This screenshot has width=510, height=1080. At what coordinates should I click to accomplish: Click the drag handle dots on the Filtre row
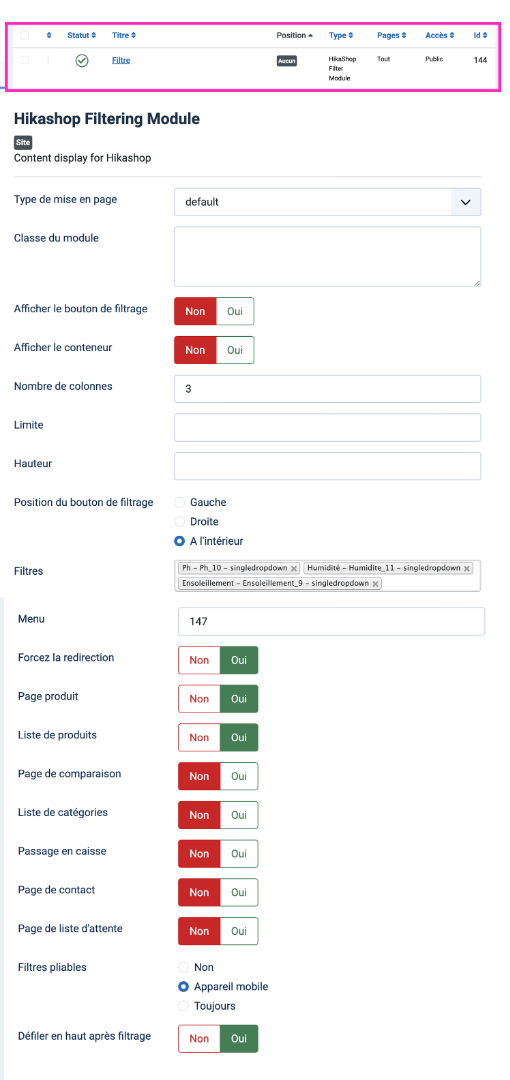48,61
